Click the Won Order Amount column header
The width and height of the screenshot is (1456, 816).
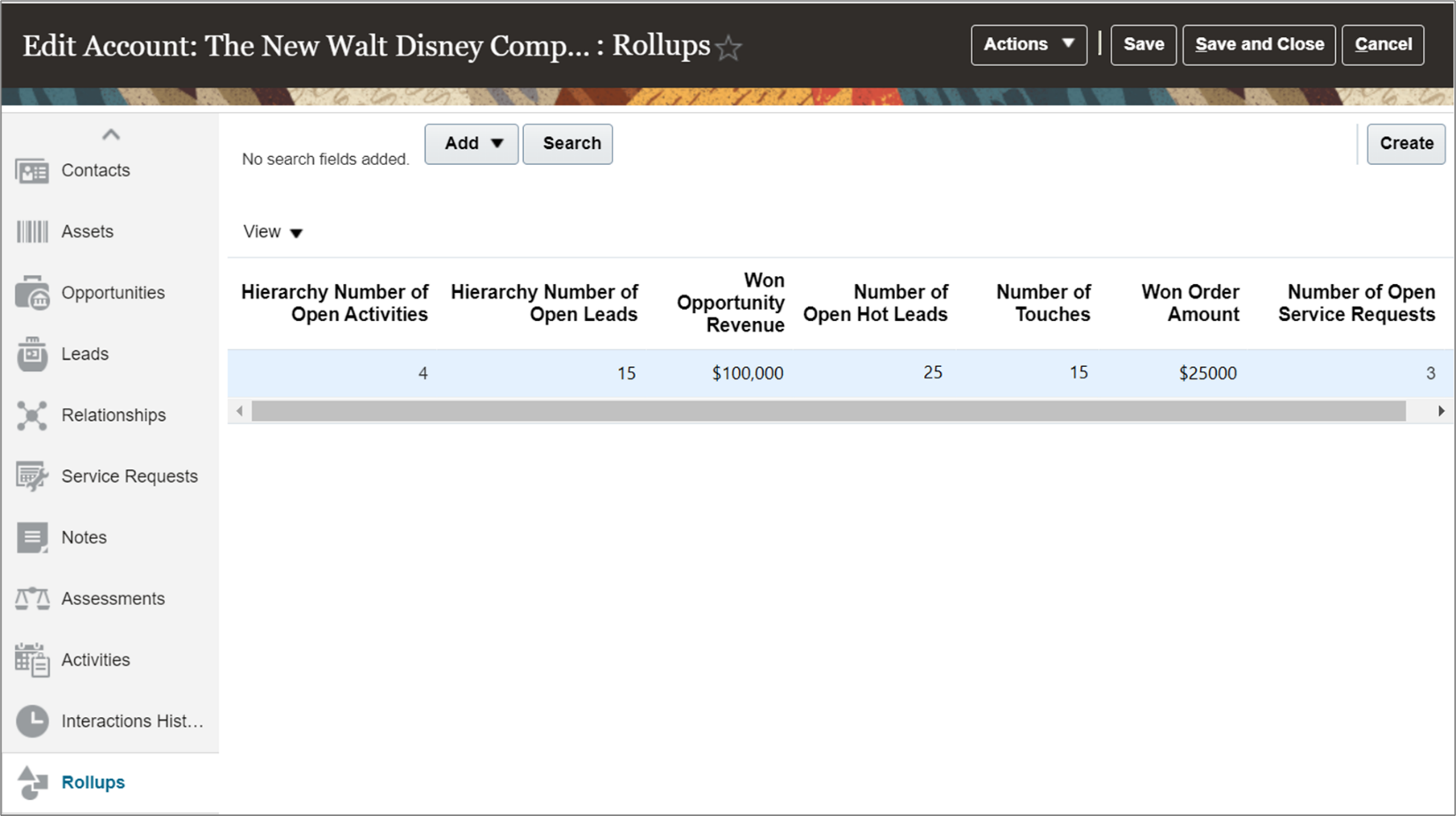(x=1190, y=303)
